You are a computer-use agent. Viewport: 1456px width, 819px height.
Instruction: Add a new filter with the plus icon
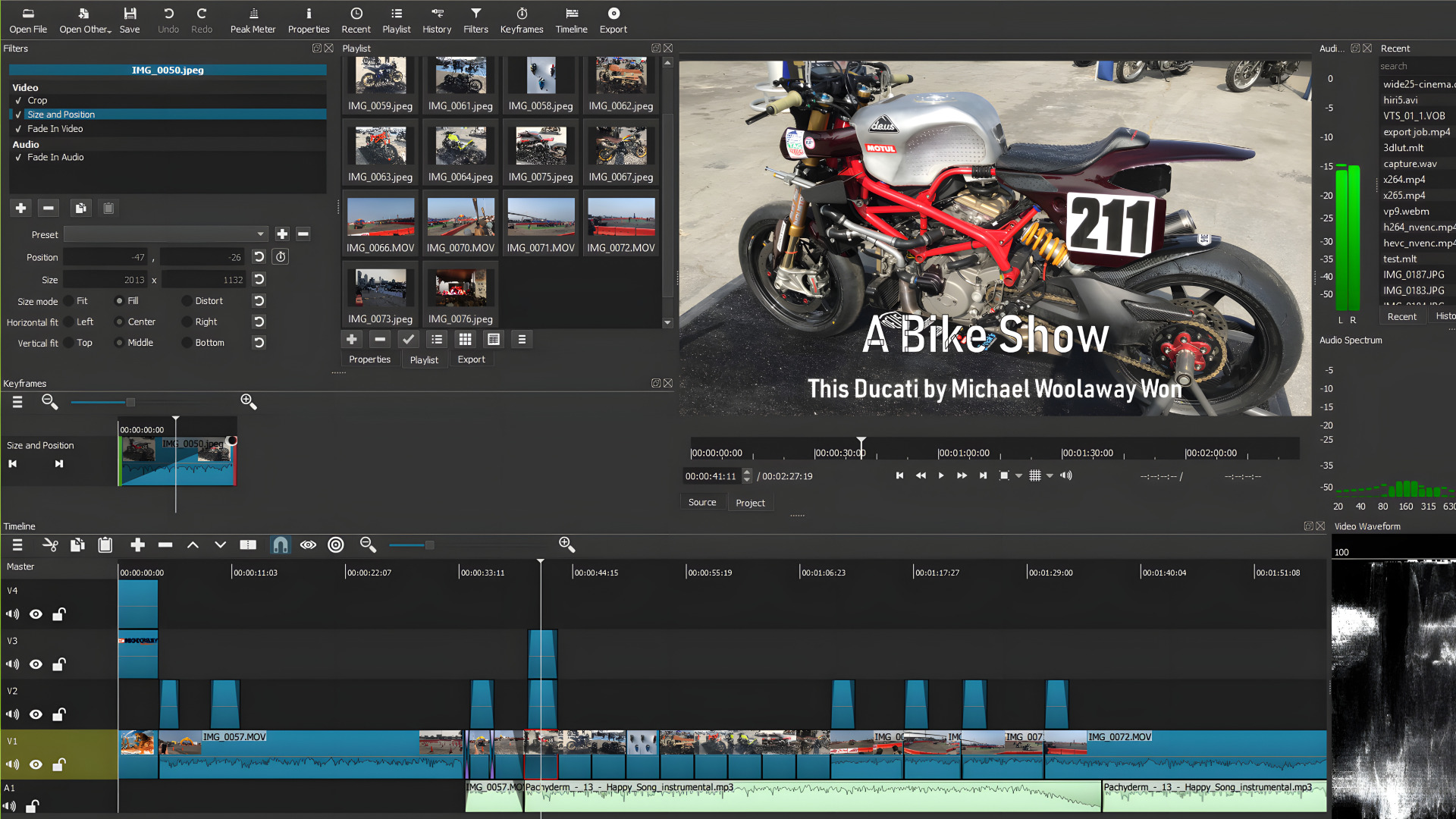20,208
